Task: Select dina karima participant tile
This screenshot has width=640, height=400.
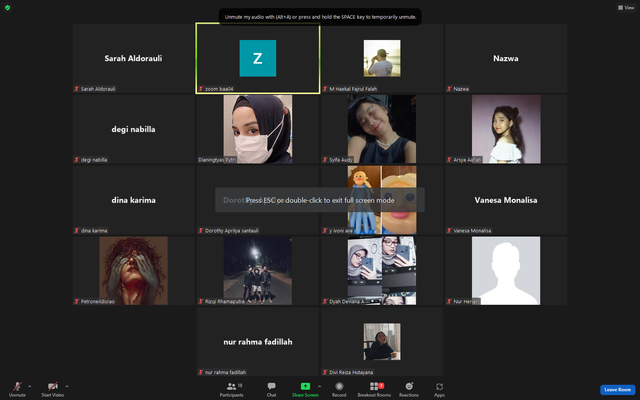Action: 133,200
